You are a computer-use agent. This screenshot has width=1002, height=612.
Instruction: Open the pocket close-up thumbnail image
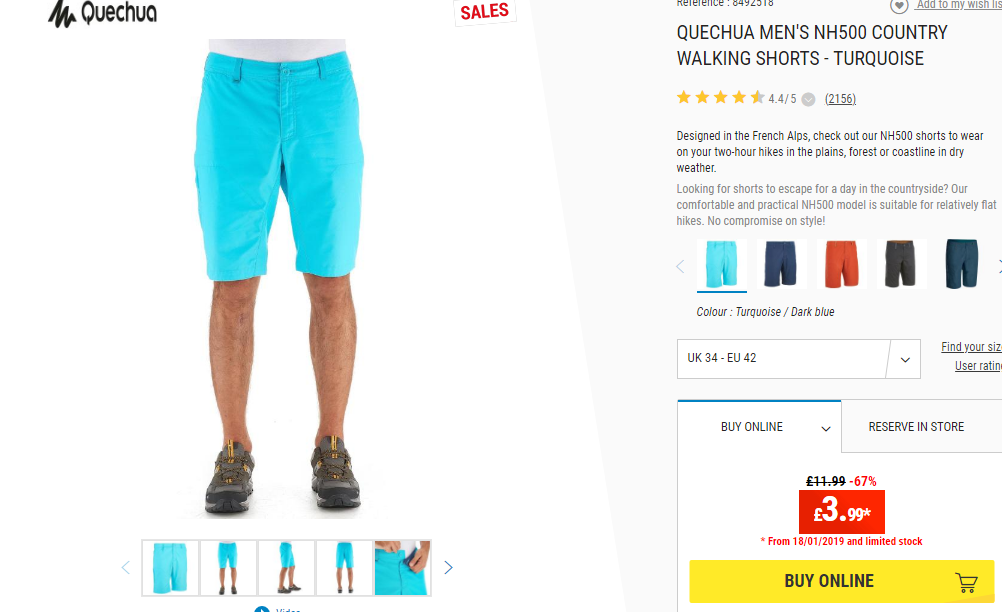(402, 568)
